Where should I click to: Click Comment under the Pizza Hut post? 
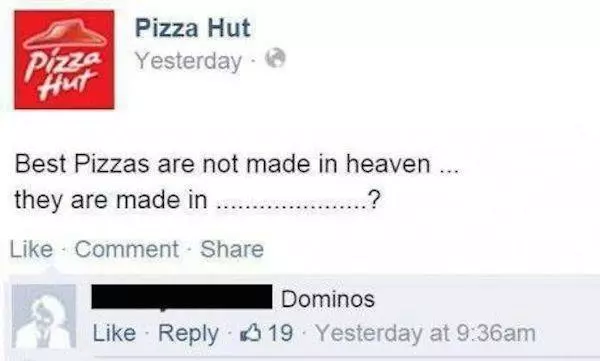point(127,249)
